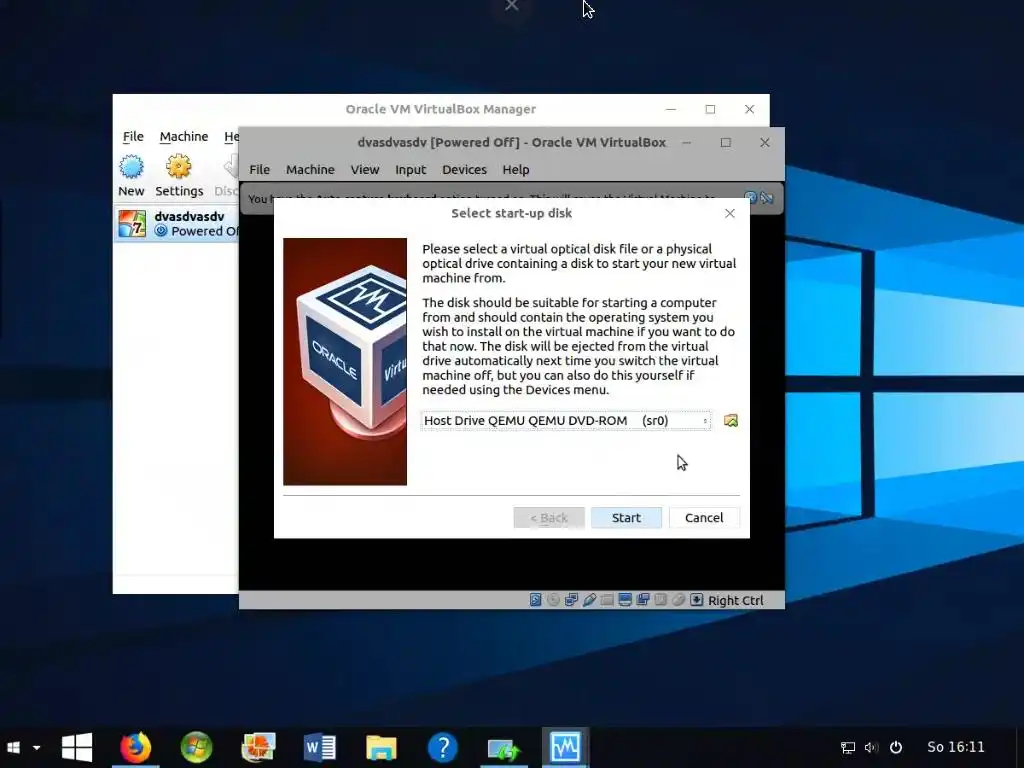This screenshot has height=768, width=1024.
Task: Open the file explorer folder icon on taskbar
Action: [381, 747]
